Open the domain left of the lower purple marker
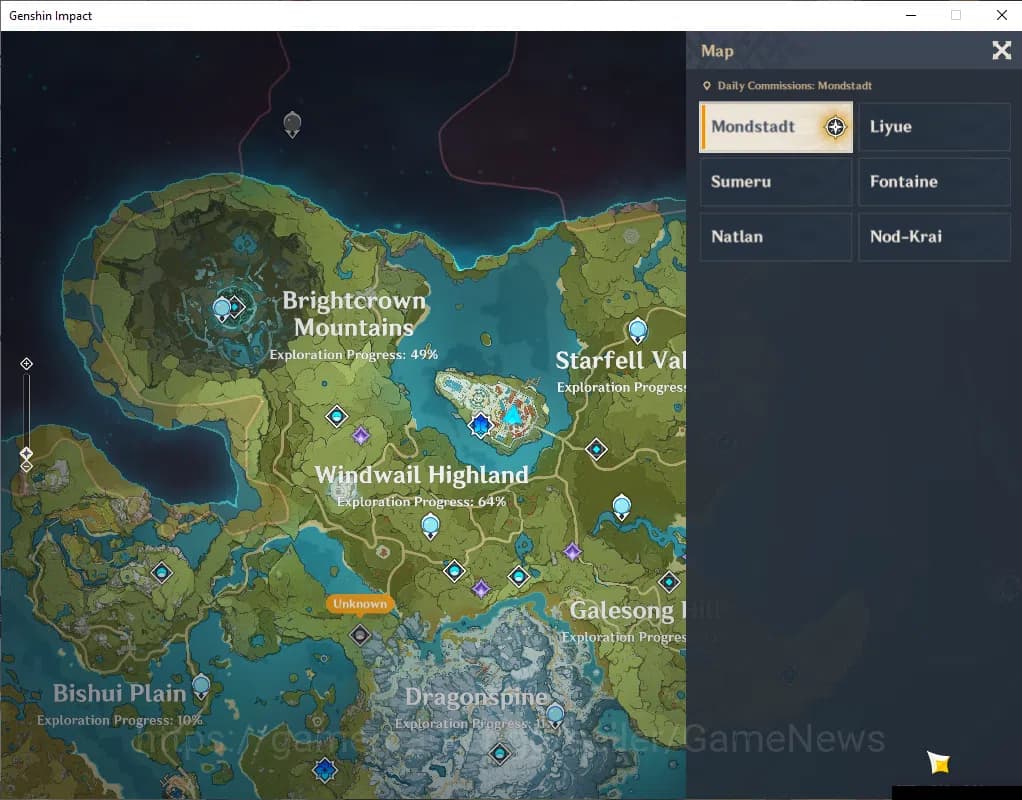The width and height of the screenshot is (1022, 800). click(x=454, y=570)
